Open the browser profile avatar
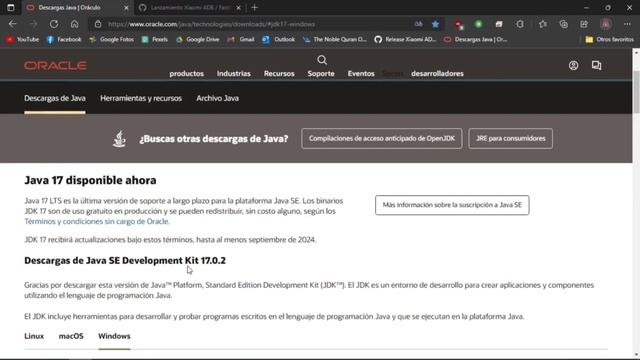 [606, 24]
